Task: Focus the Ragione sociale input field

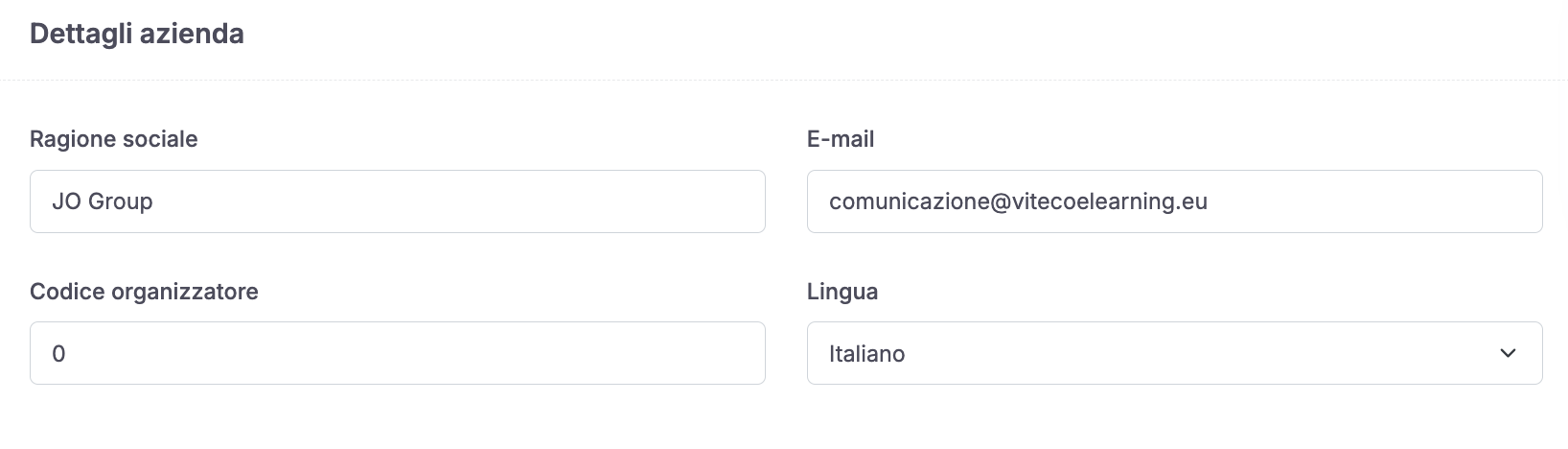Action: pyautogui.click(x=398, y=201)
